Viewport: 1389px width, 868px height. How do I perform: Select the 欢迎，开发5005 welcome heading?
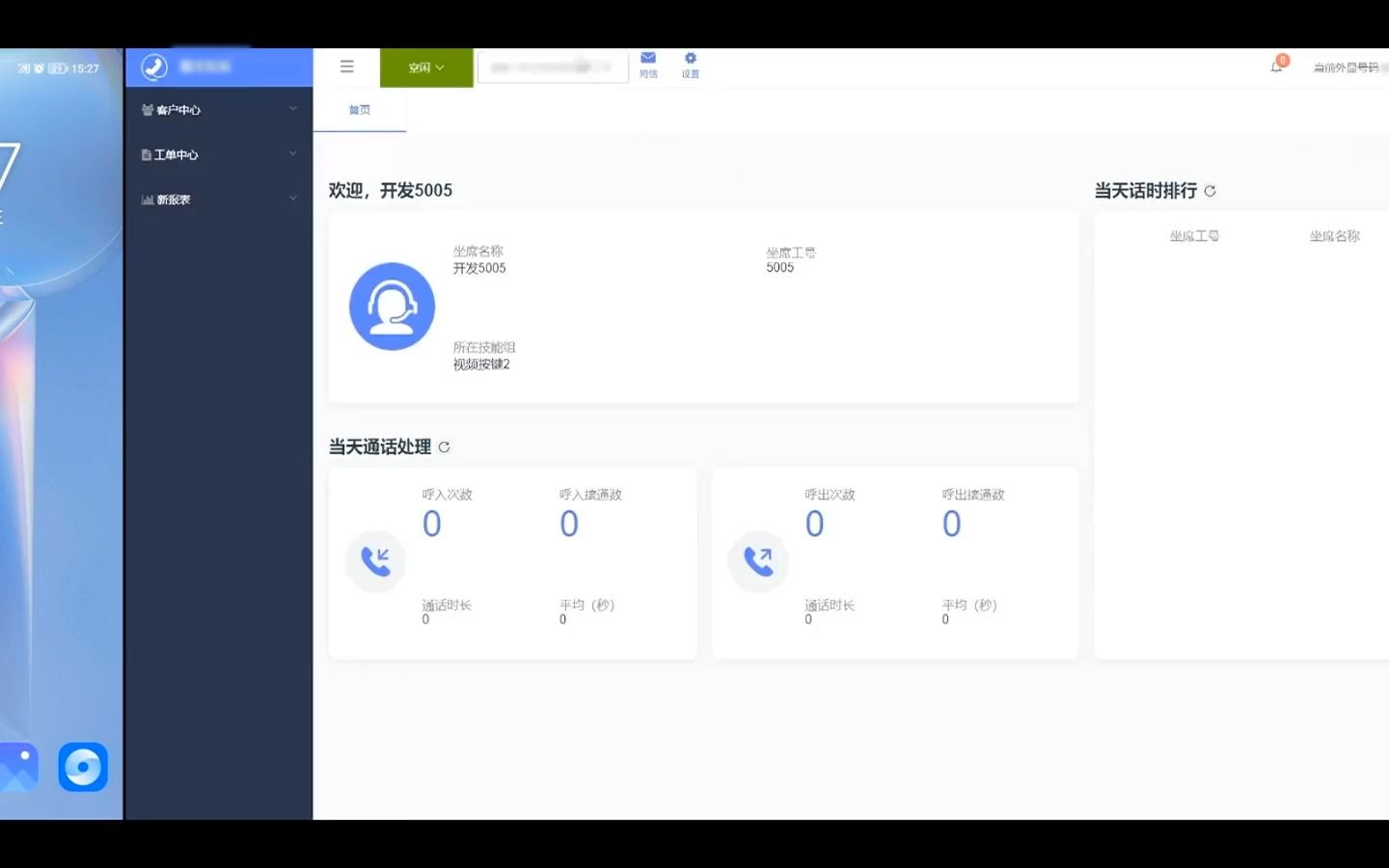point(391,191)
